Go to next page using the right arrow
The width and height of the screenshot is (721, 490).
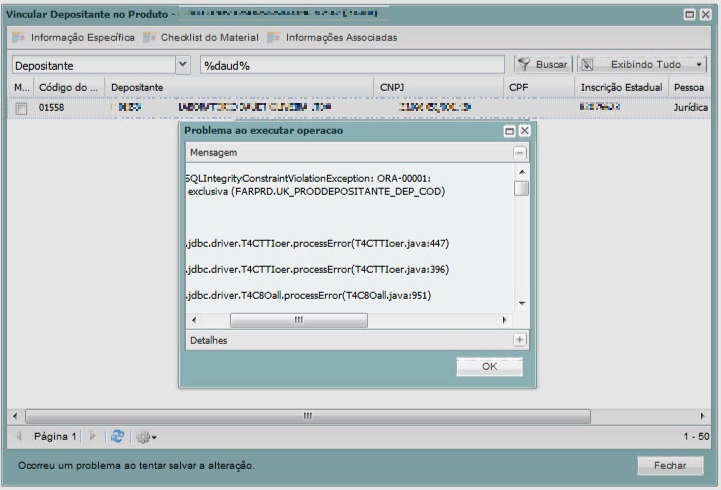pyautogui.click(x=92, y=437)
